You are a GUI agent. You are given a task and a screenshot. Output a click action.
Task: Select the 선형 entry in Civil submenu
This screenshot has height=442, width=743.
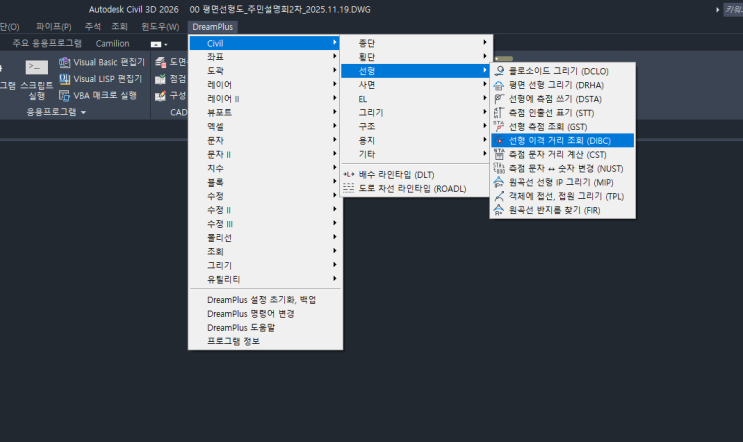coord(417,71)
